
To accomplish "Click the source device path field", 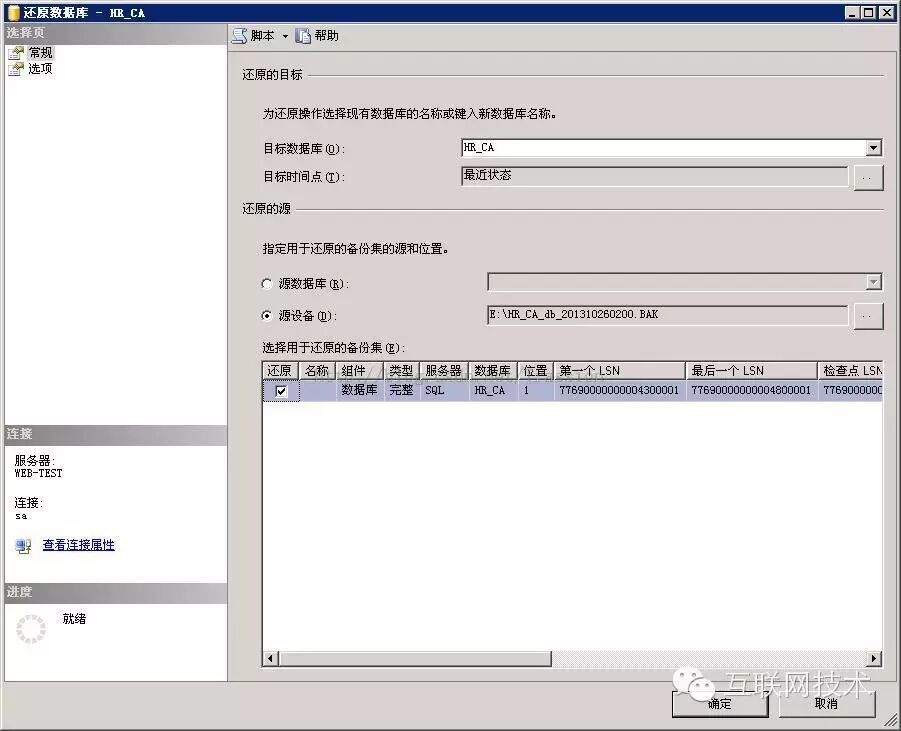I will point(667,315).
